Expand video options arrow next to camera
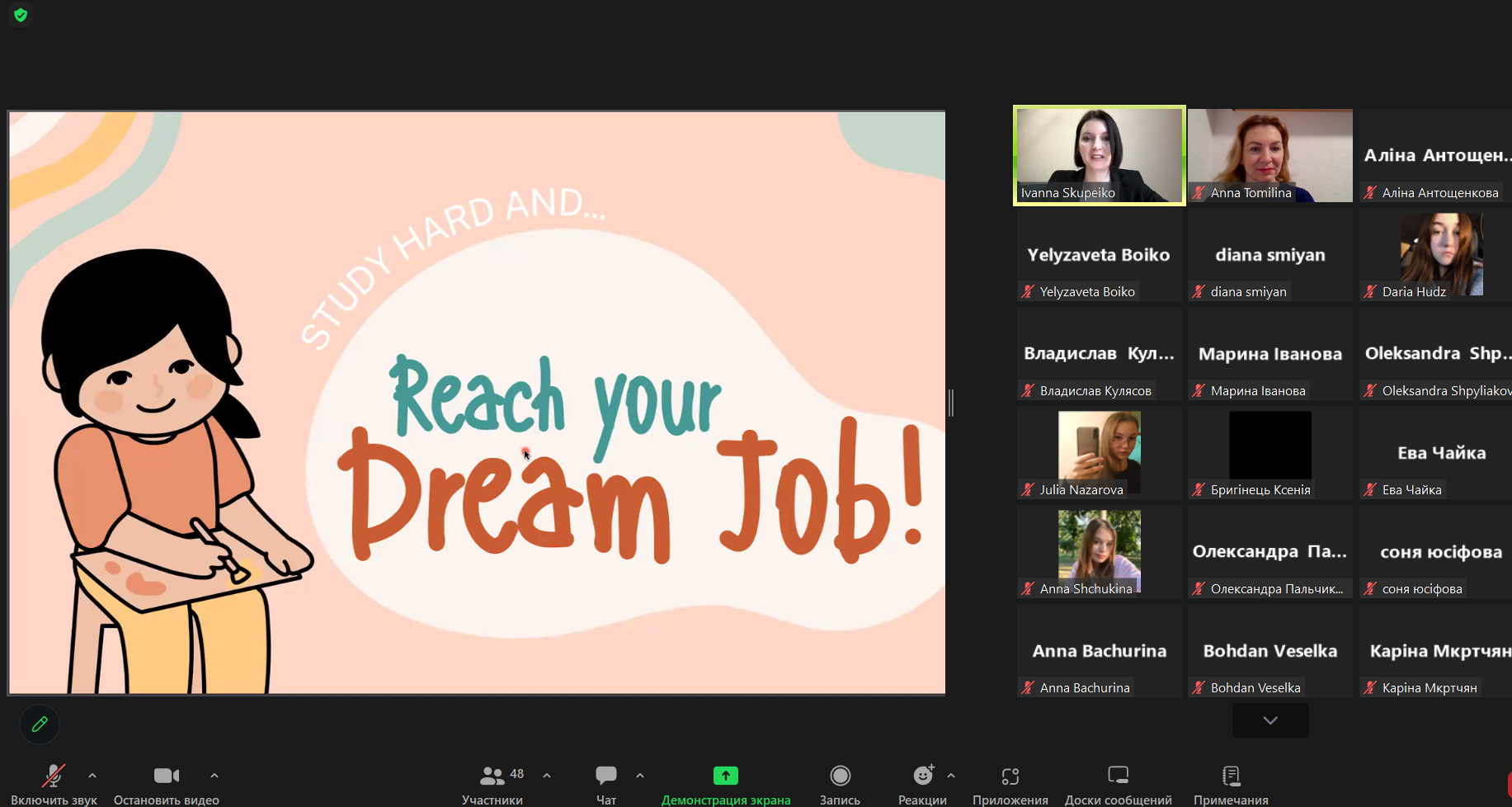1512x807 pixels. (214, 776)
